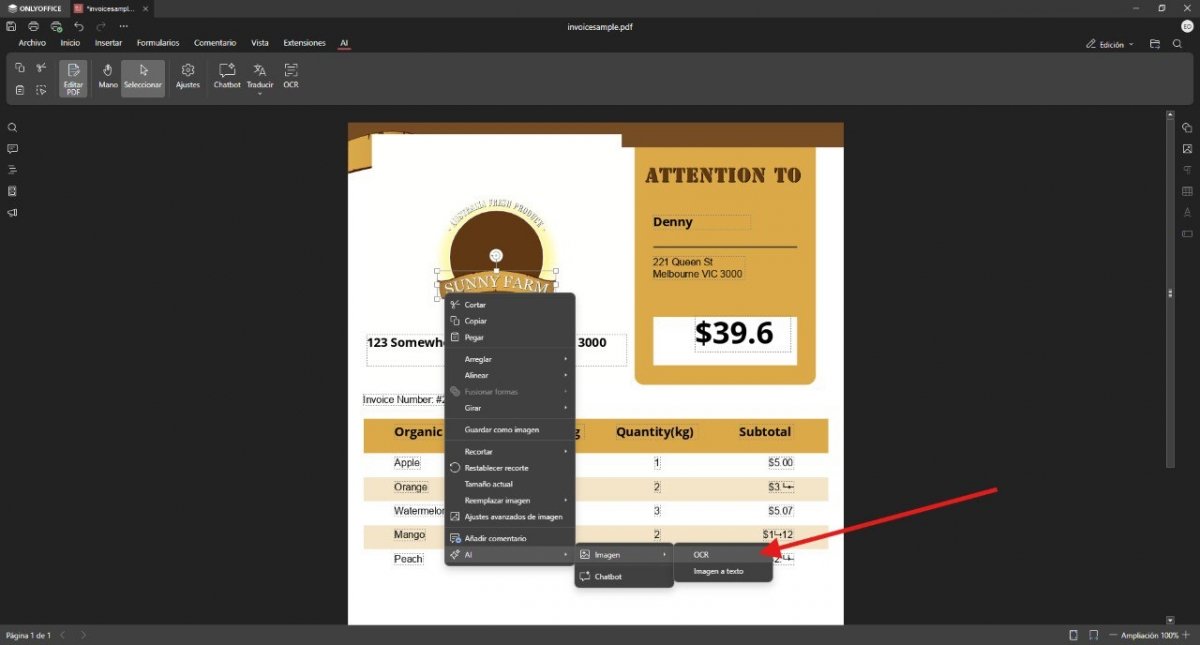Viewport: 1200px width, 645px height.
Task: Open AI Ajustes gear settings
Action: (187, 76)
